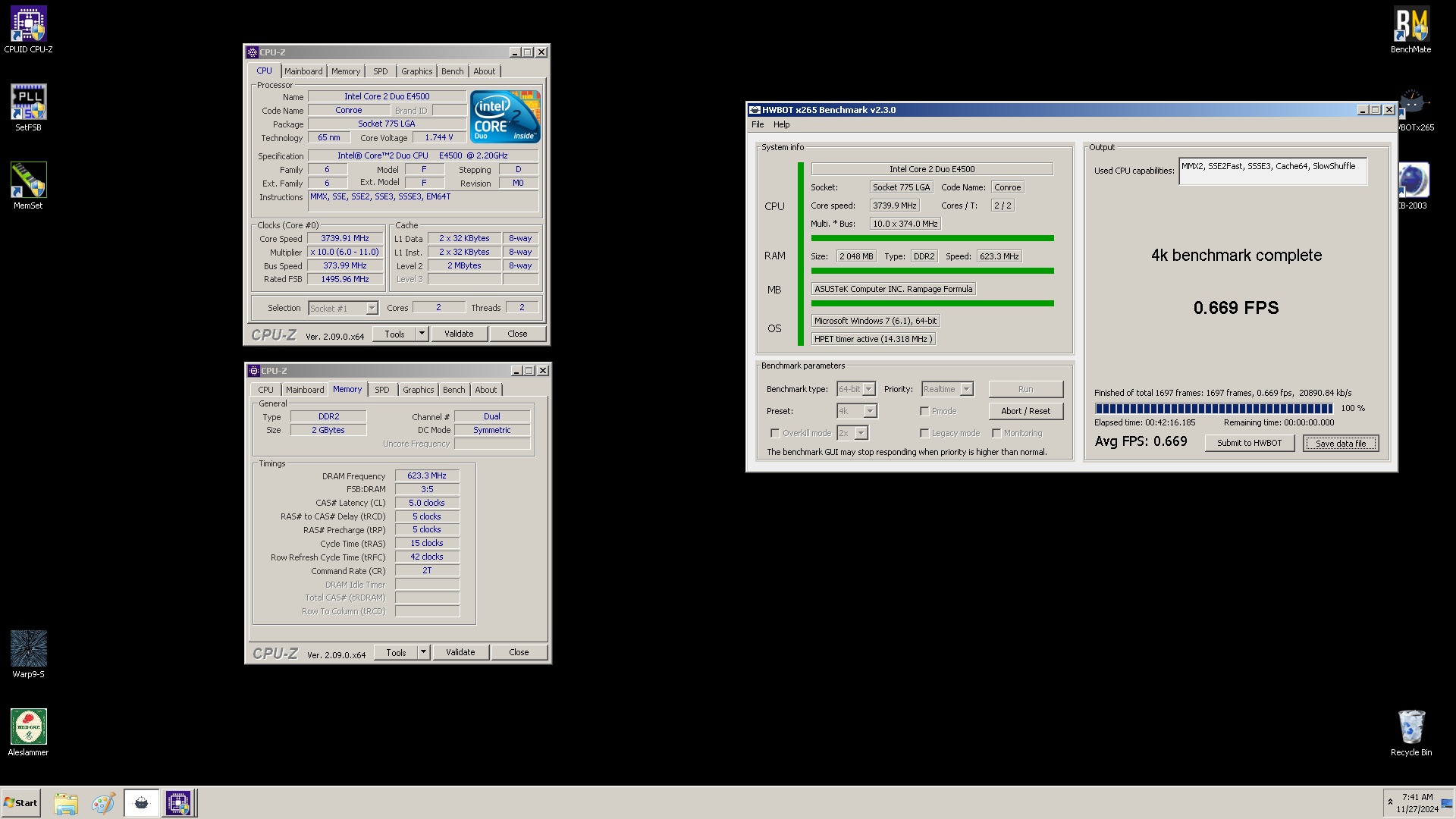The image size is (1456, 819).
Task: Click the HWBOT x265 title bar icon
Action: point(755,110)
